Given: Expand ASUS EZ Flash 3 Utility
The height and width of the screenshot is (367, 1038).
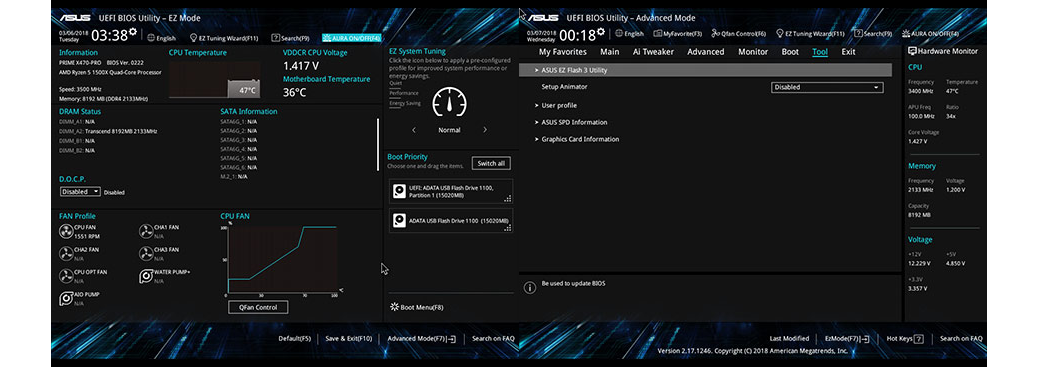Looking at the screenshot, I should click(x=706, y=70).
